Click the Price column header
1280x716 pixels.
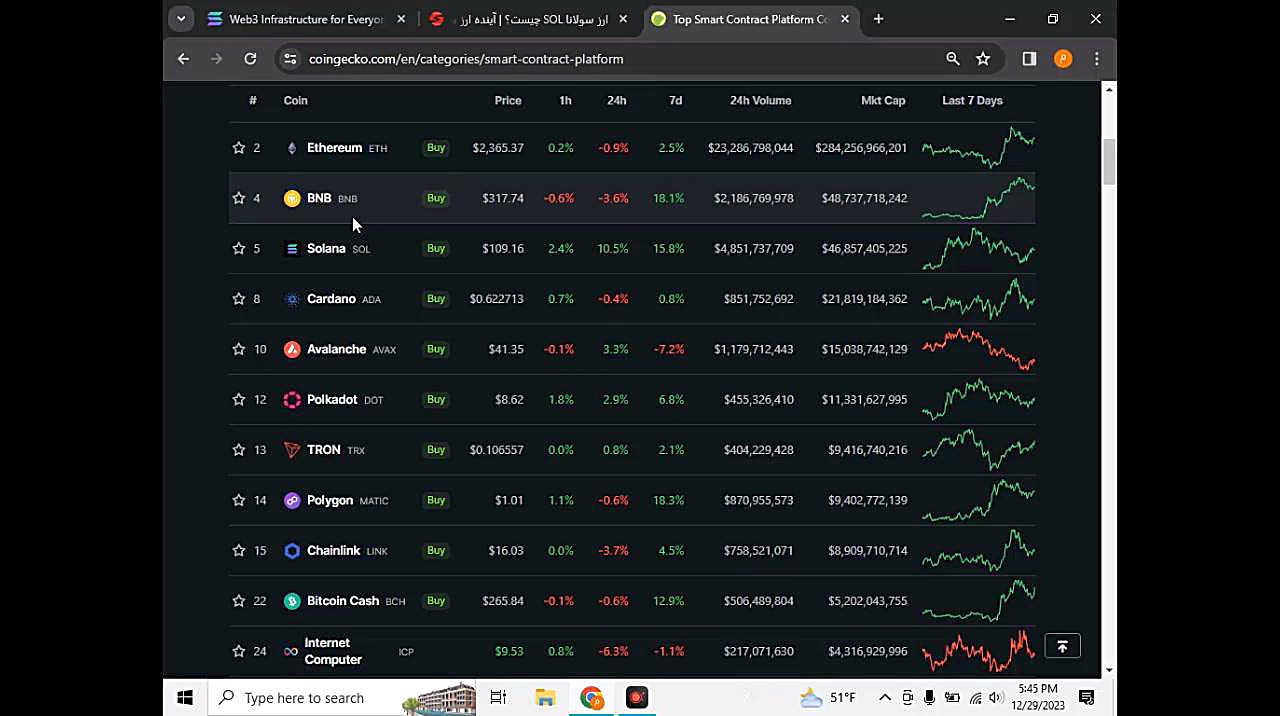click(508, 100)
